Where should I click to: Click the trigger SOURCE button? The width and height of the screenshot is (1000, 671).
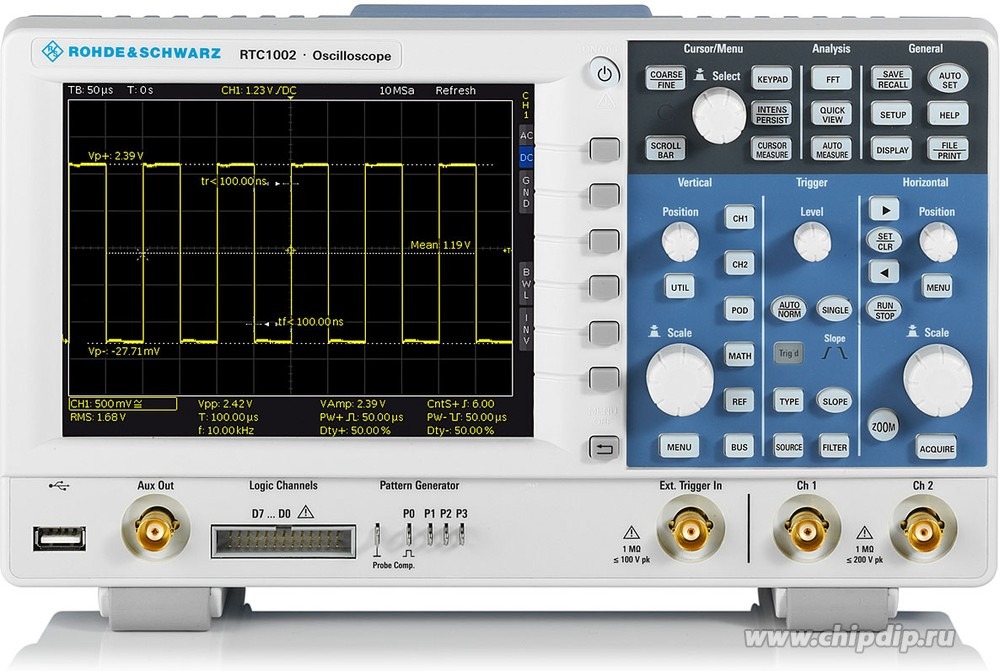(x=788, y=447)
